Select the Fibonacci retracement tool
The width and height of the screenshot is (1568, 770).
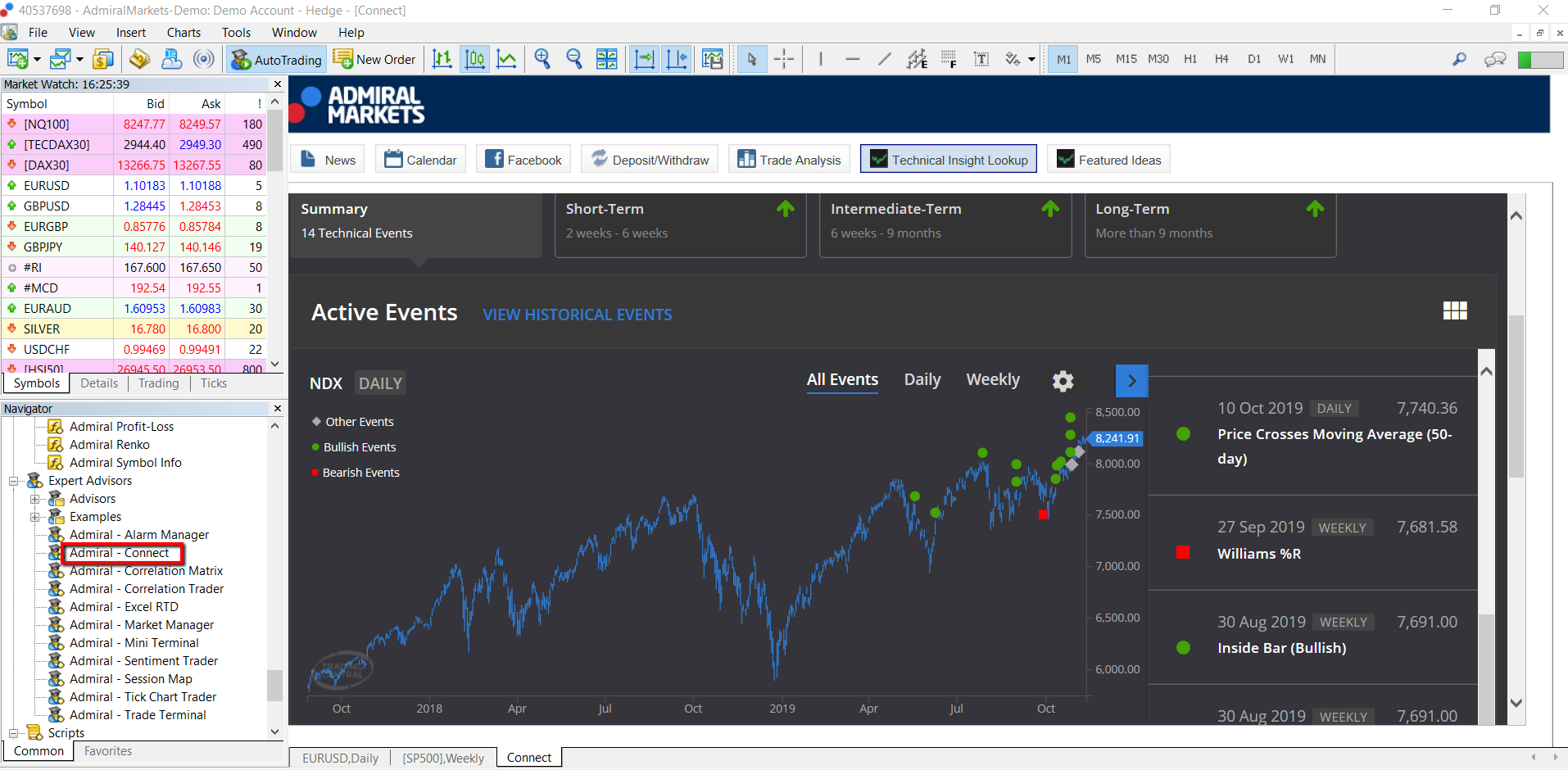[949, 59]
